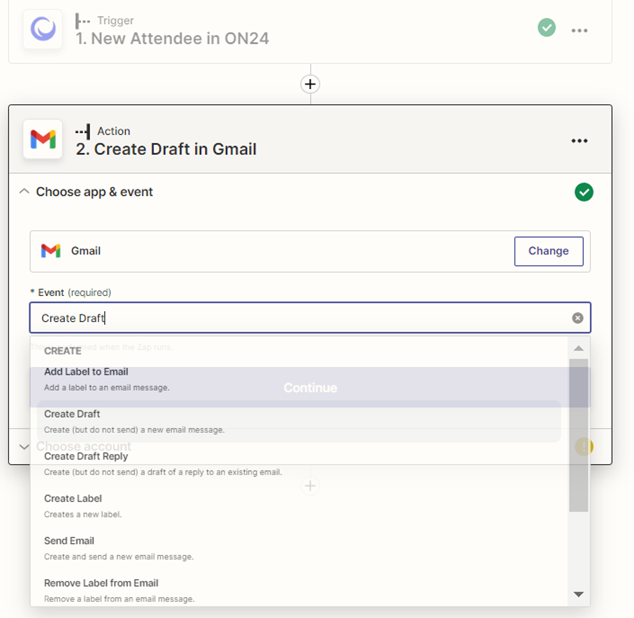Click the Change app button

point(548,251)
